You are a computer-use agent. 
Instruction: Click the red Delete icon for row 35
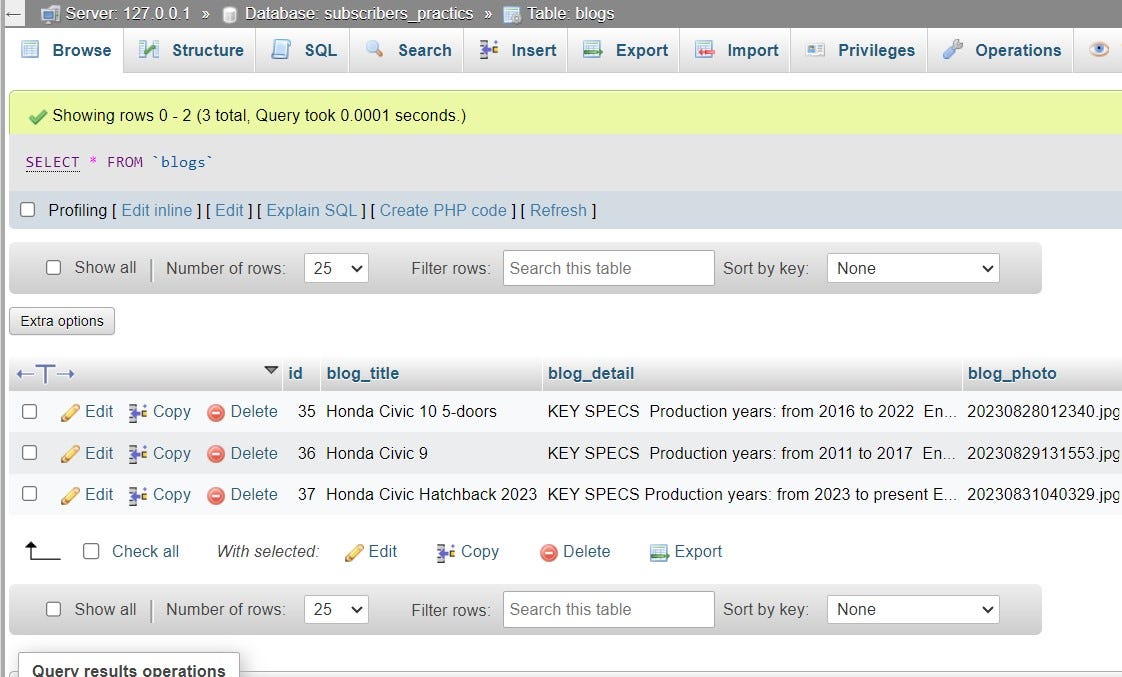coord(215,413)
